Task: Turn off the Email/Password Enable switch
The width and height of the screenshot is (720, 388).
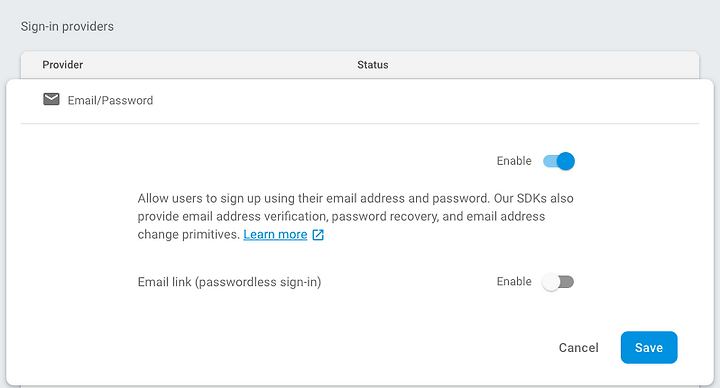Action: pos(558,161)
